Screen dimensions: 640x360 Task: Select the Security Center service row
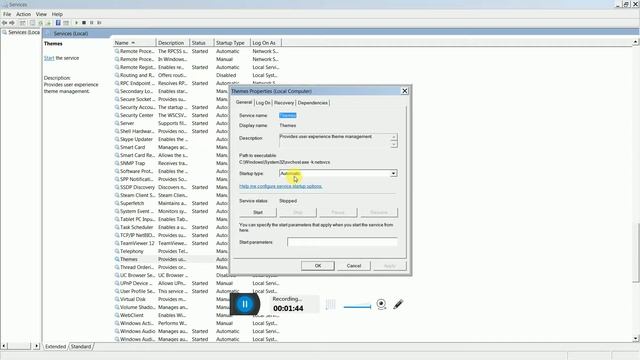[x=171, y=115]
